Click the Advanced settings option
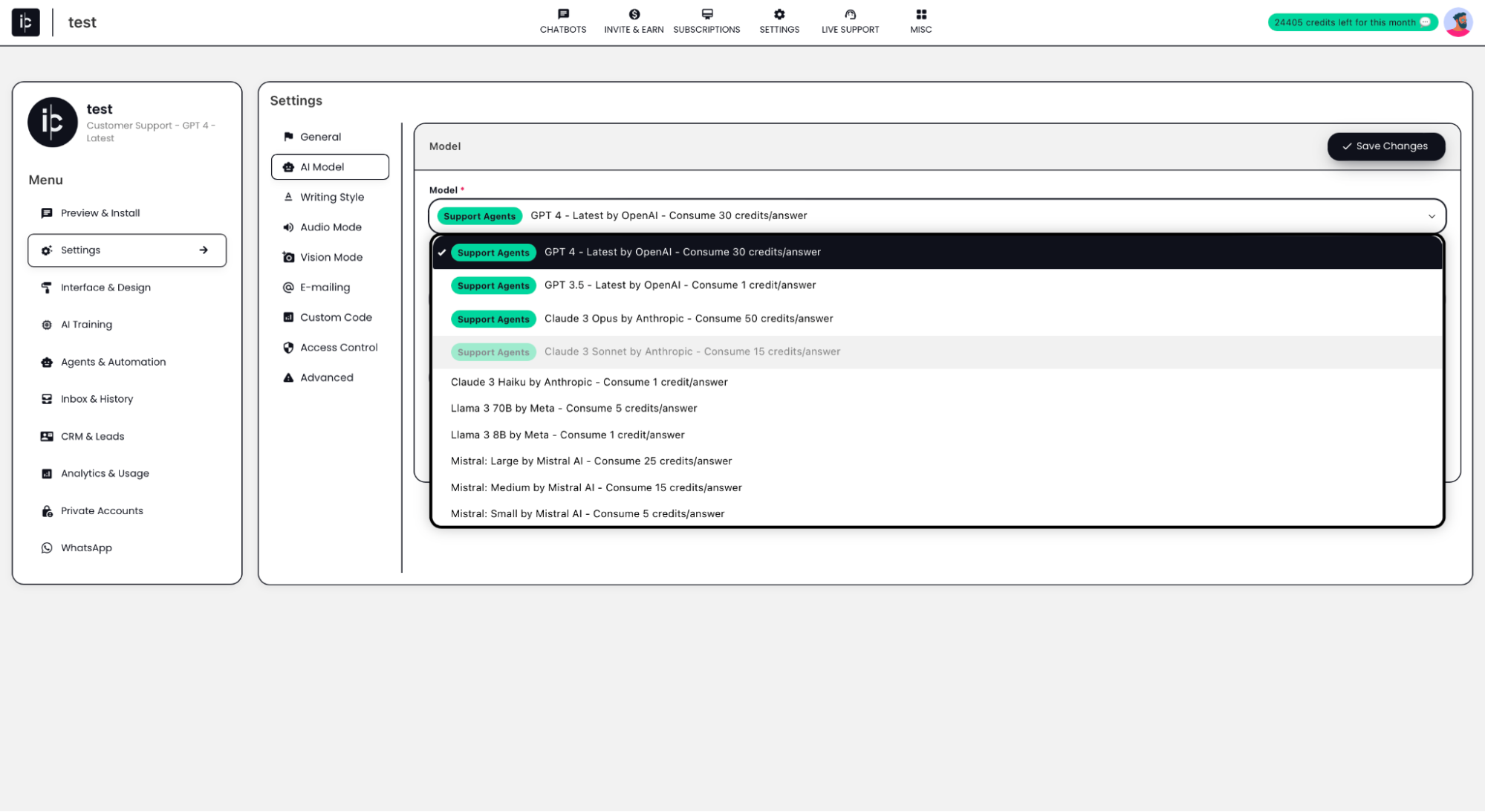This screenshot has height=812, width=1485. [326, 377]
